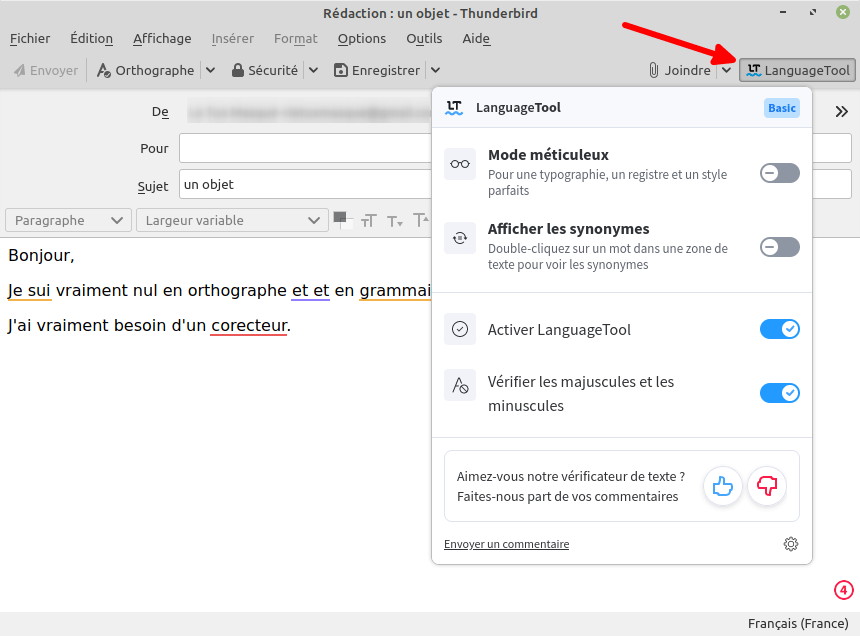Click the LanguageTool logo in popup header
Screen dimensions: 860x636
(454, 107)
